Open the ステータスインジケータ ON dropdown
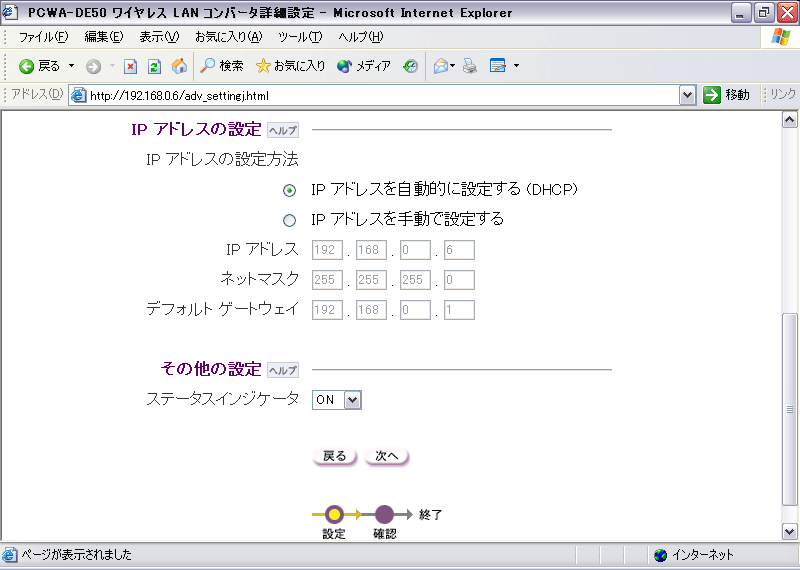Viewport: 800px width, 570px height. [x=353, y=400]
